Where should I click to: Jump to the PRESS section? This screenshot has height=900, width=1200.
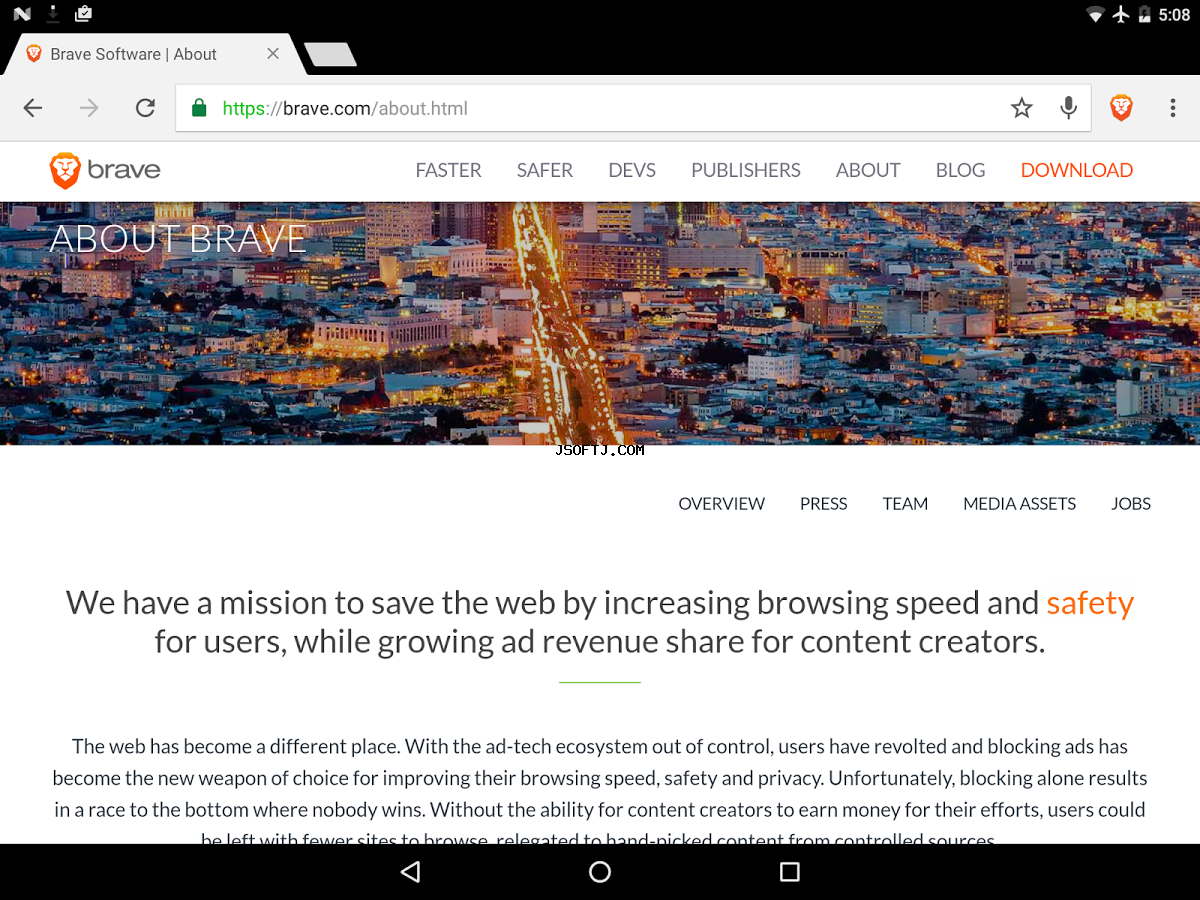click(824, 504)
